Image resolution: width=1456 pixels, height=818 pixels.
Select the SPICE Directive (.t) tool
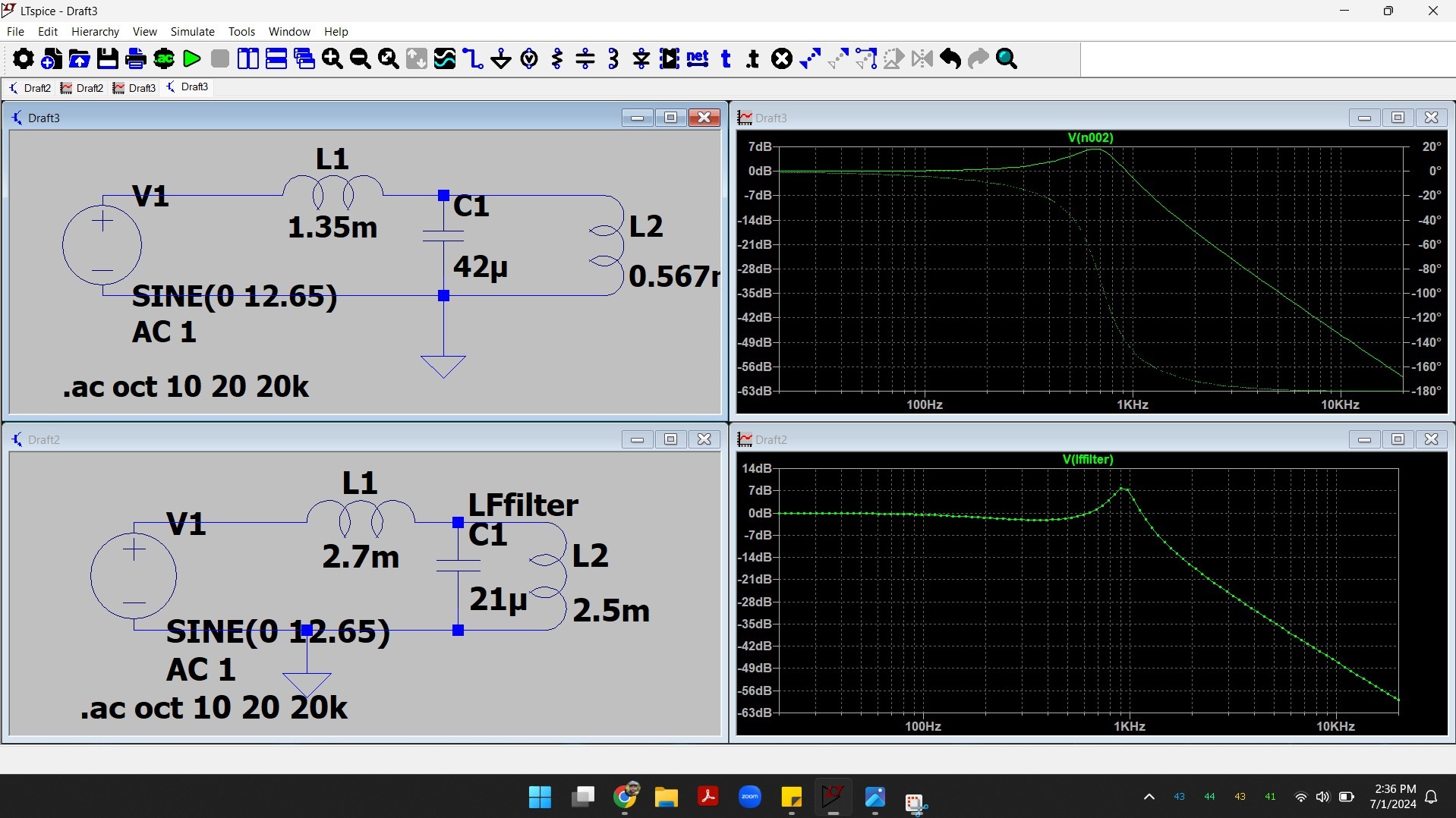click(x=753, y=58)
